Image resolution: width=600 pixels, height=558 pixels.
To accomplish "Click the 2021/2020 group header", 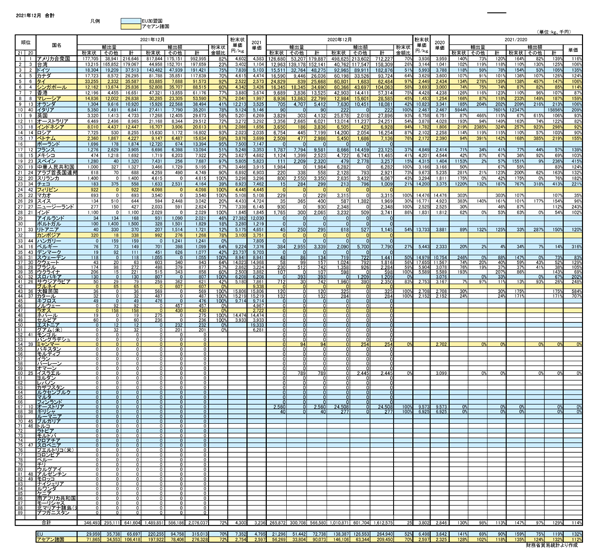I will (x=515, y=39).
